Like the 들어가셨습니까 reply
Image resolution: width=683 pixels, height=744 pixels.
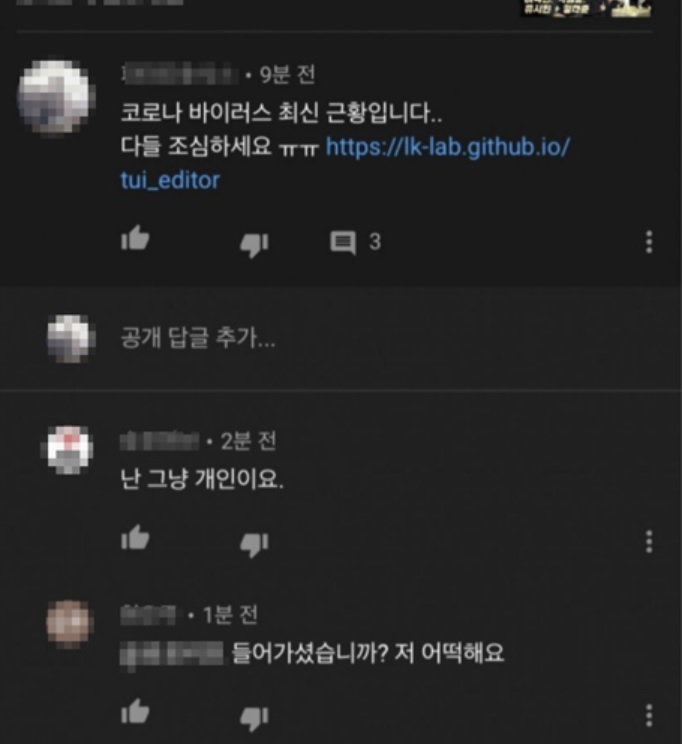click(135, 712)
